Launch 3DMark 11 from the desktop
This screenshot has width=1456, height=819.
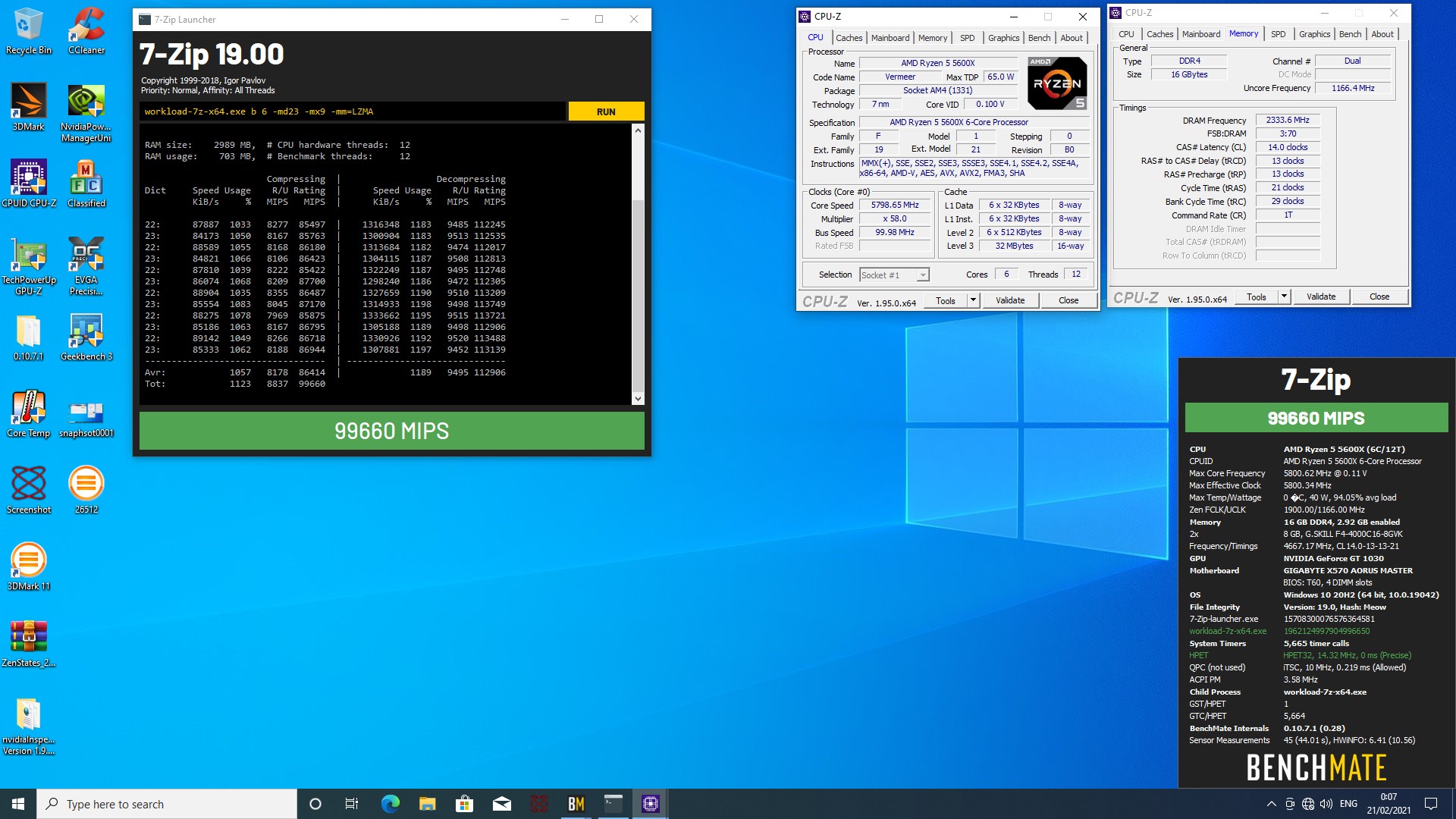click(x=29, y=566)
